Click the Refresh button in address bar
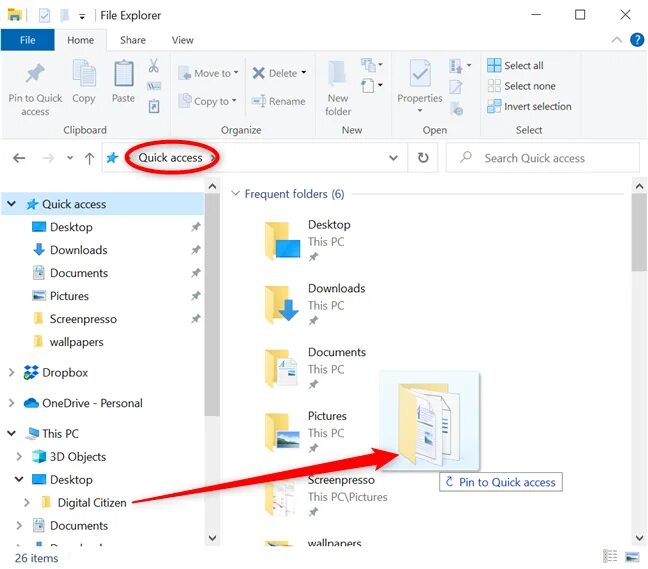 click(x=423, y=157)
